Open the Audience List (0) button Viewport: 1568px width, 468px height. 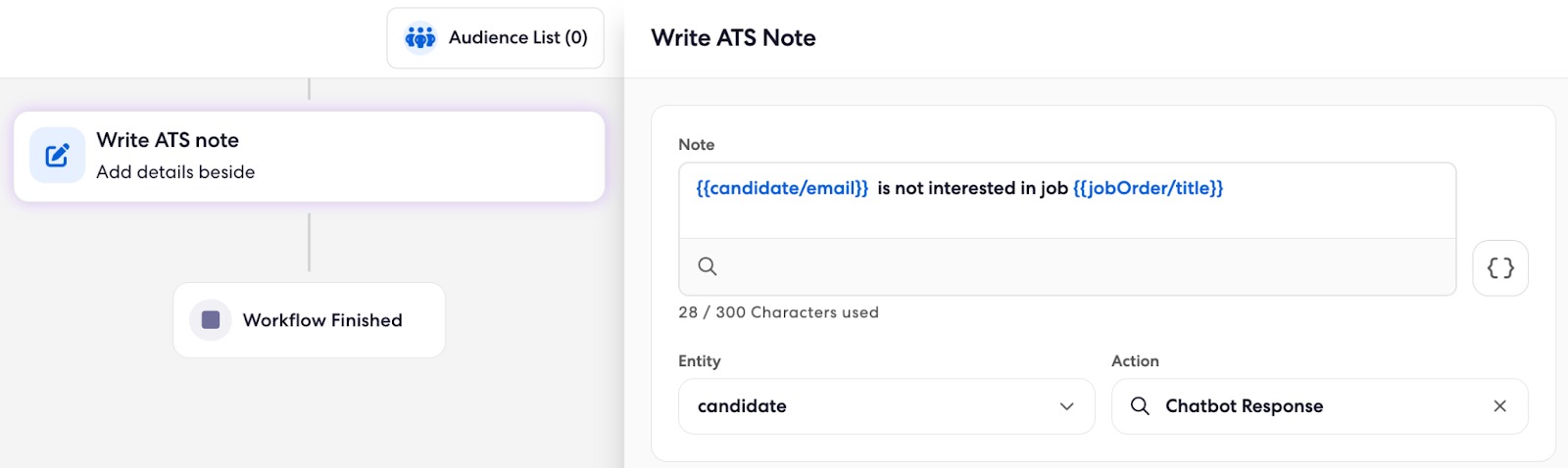click(495, 37)
